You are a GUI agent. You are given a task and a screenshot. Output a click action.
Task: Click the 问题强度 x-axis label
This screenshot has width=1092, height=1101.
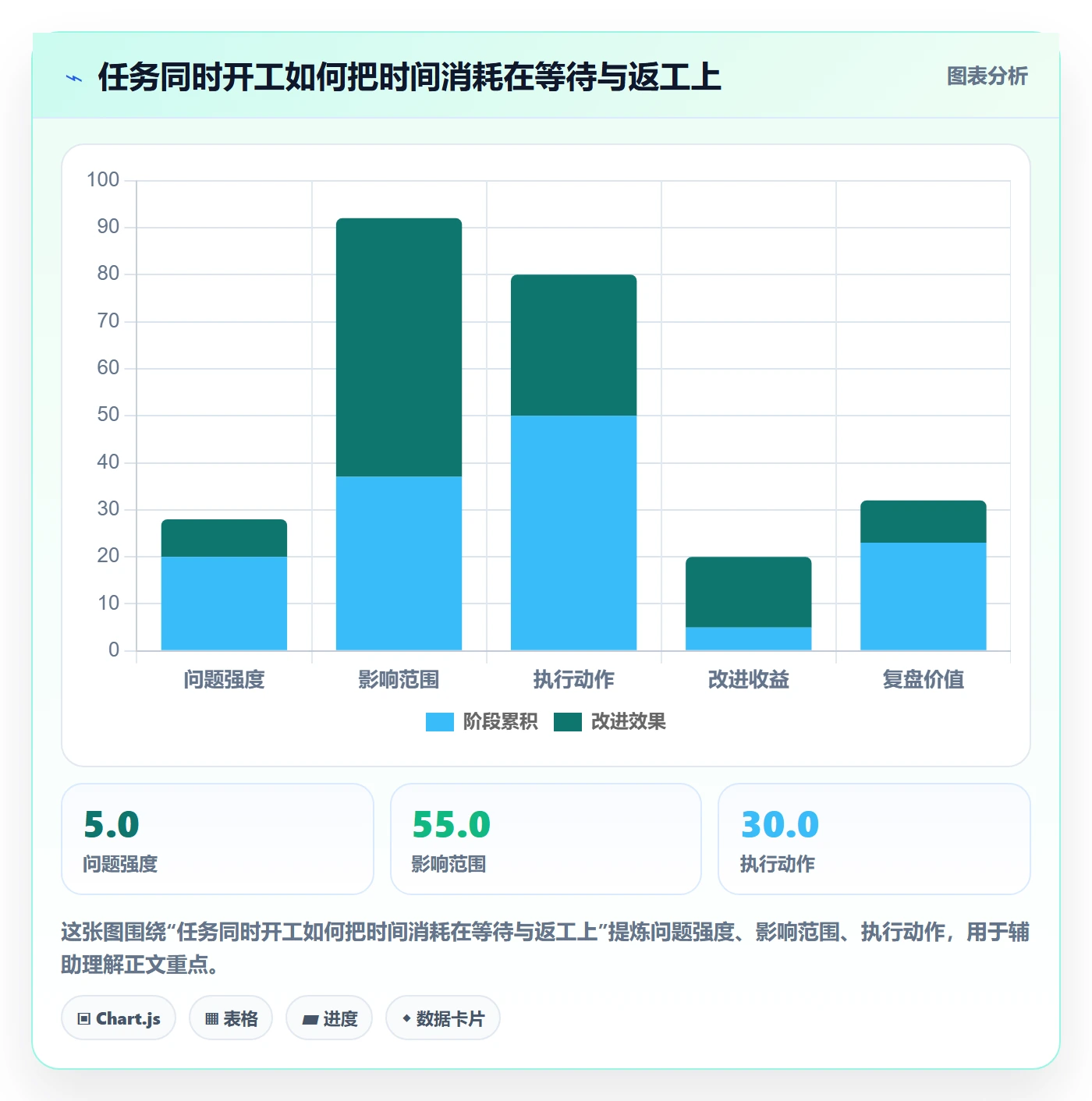pos(224,680)
